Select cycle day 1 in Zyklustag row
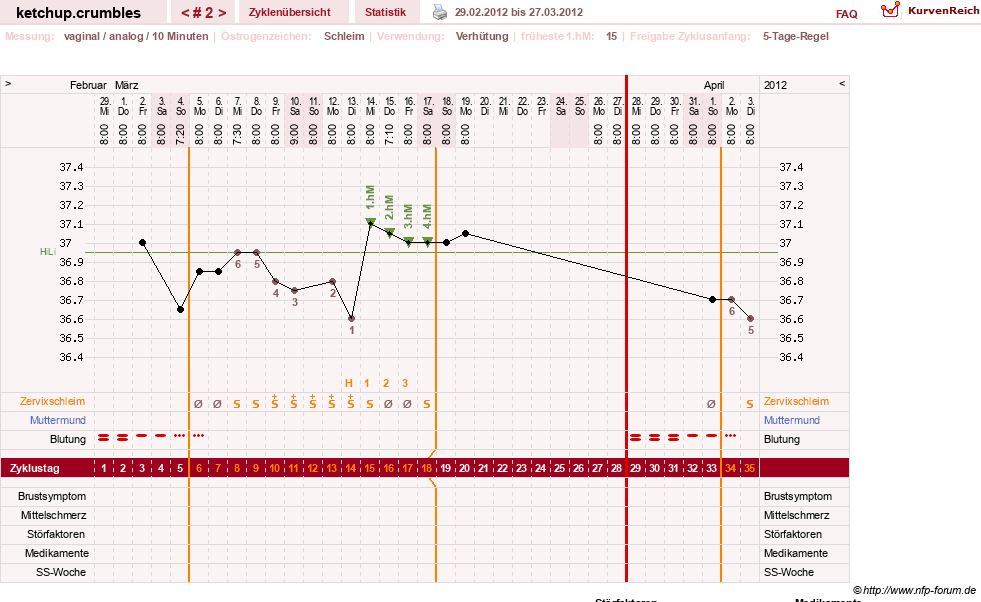This screenshot has height=602, width=981. 104,468
